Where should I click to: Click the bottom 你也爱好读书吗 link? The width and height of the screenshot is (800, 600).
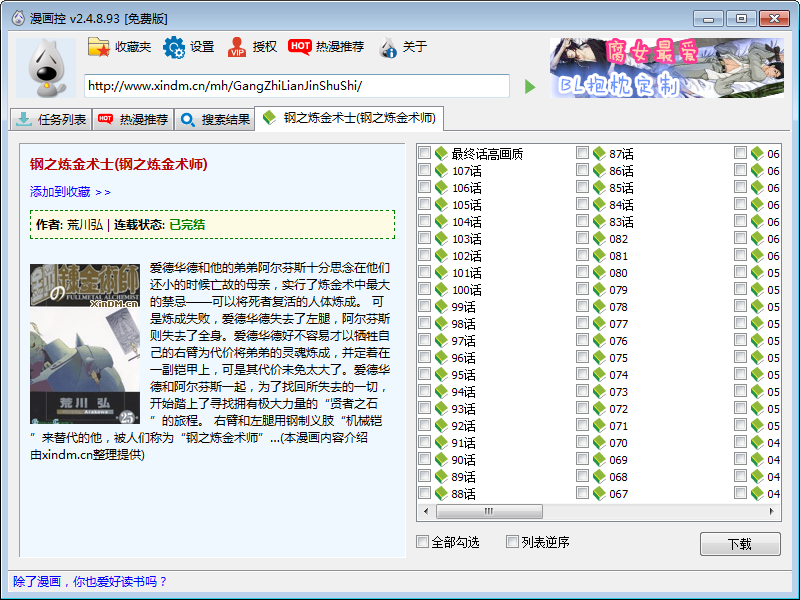[x=90, y=581]
